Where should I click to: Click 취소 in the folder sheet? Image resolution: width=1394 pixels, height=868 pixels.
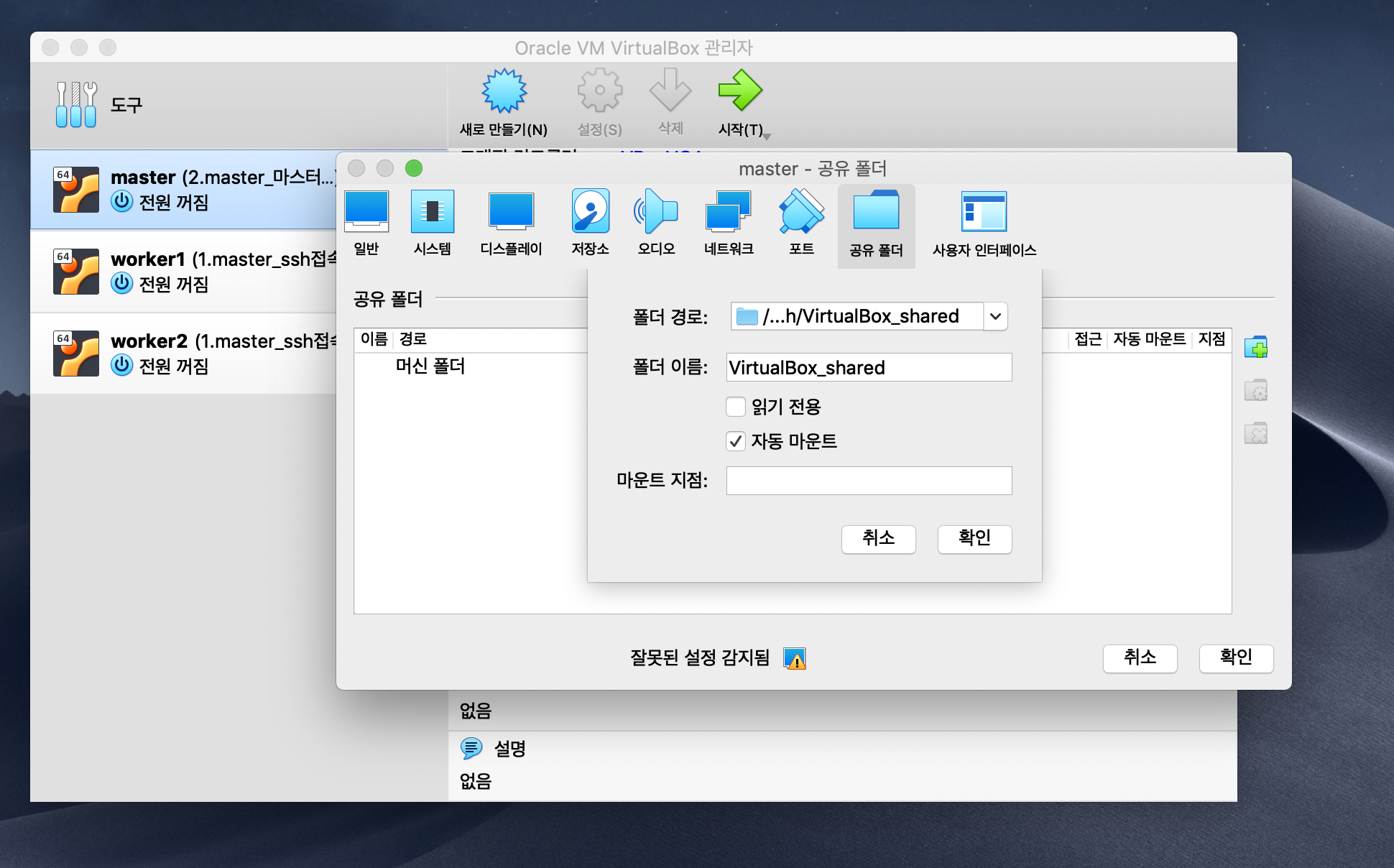[x=878, y=538]
